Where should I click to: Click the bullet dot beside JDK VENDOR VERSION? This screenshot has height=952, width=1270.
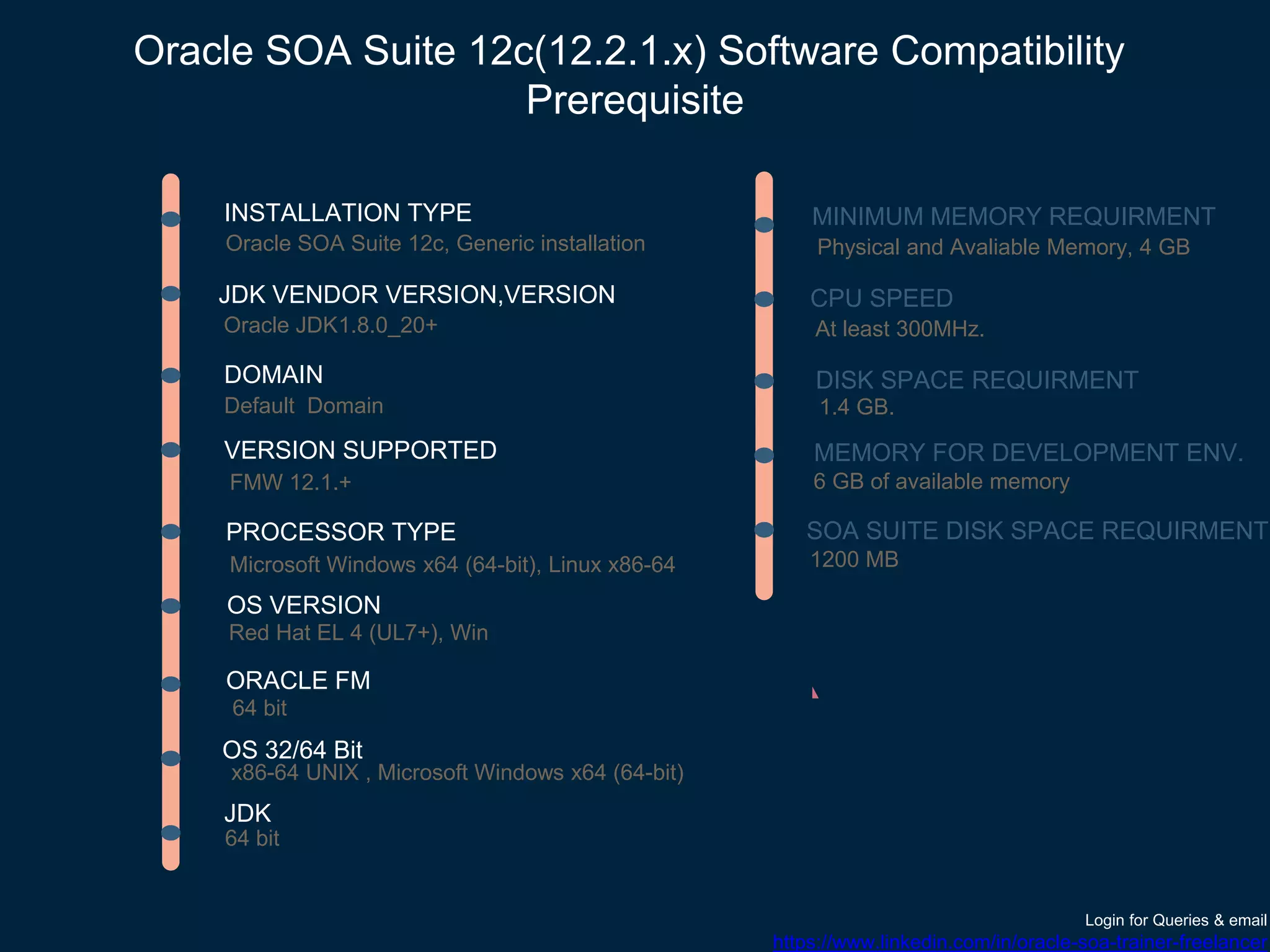click(x=171, y=294)
